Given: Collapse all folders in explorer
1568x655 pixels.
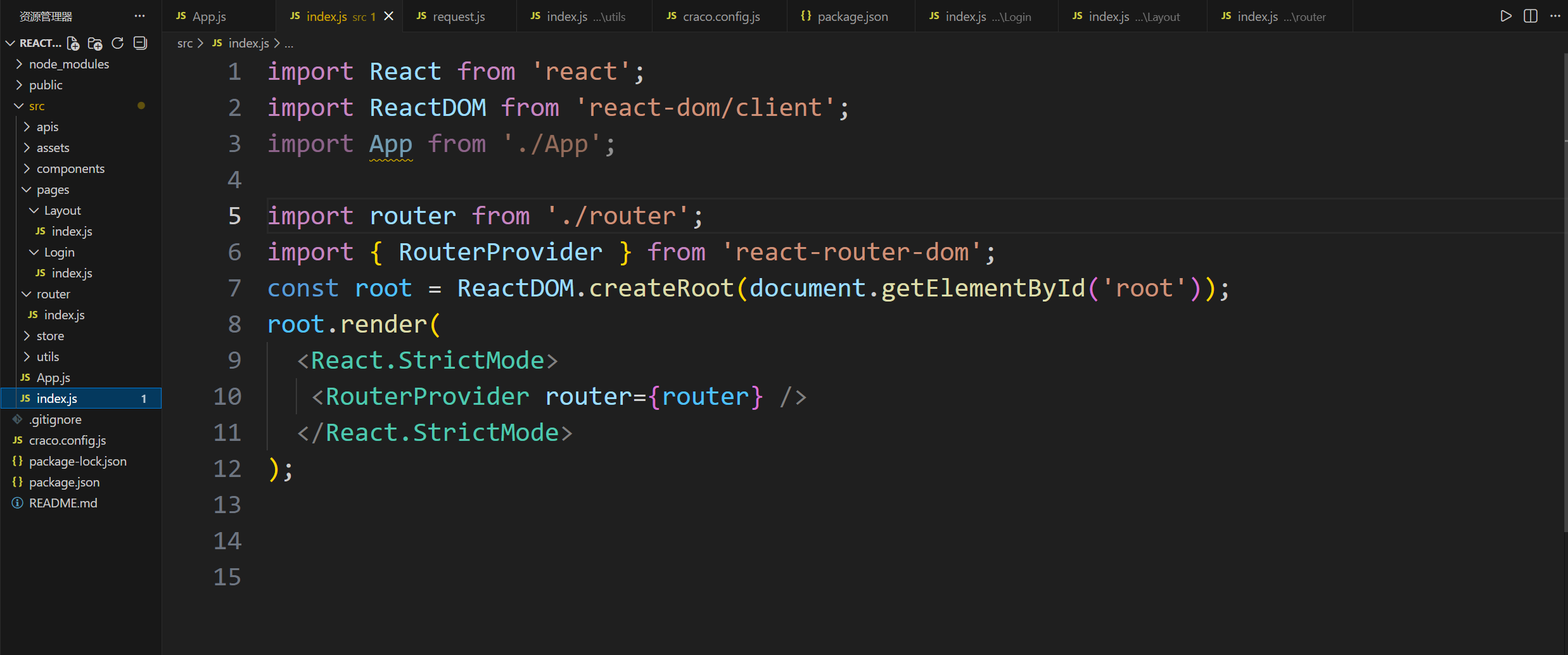Looking at the screenshot, I should [x=140, y=43].
